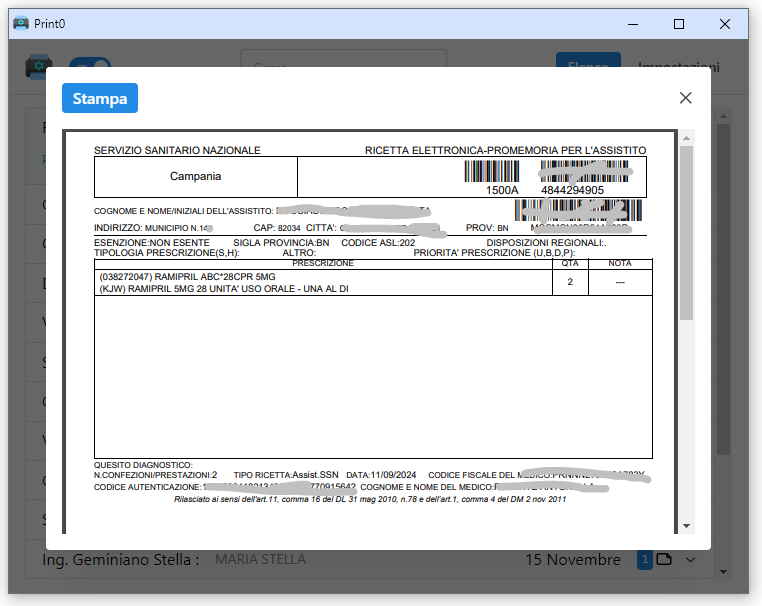Click the 15 Novembre date label
Image resolution: width=762 pixels, height=606 pixels.
click(x=573, y=559)
